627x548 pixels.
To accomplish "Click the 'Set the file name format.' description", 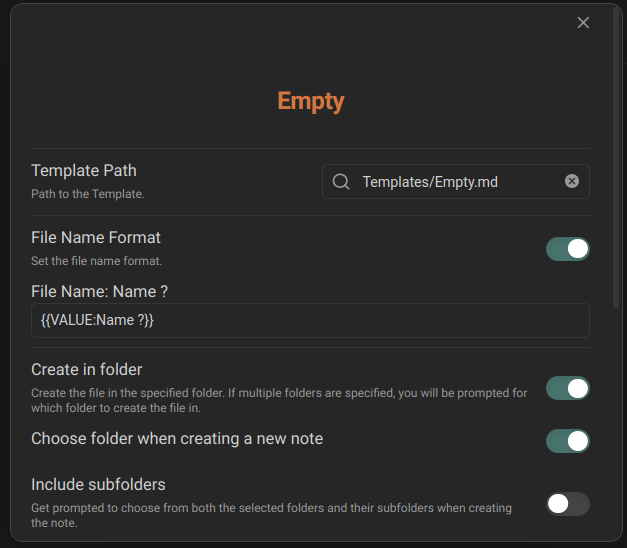I will point(97,261).
